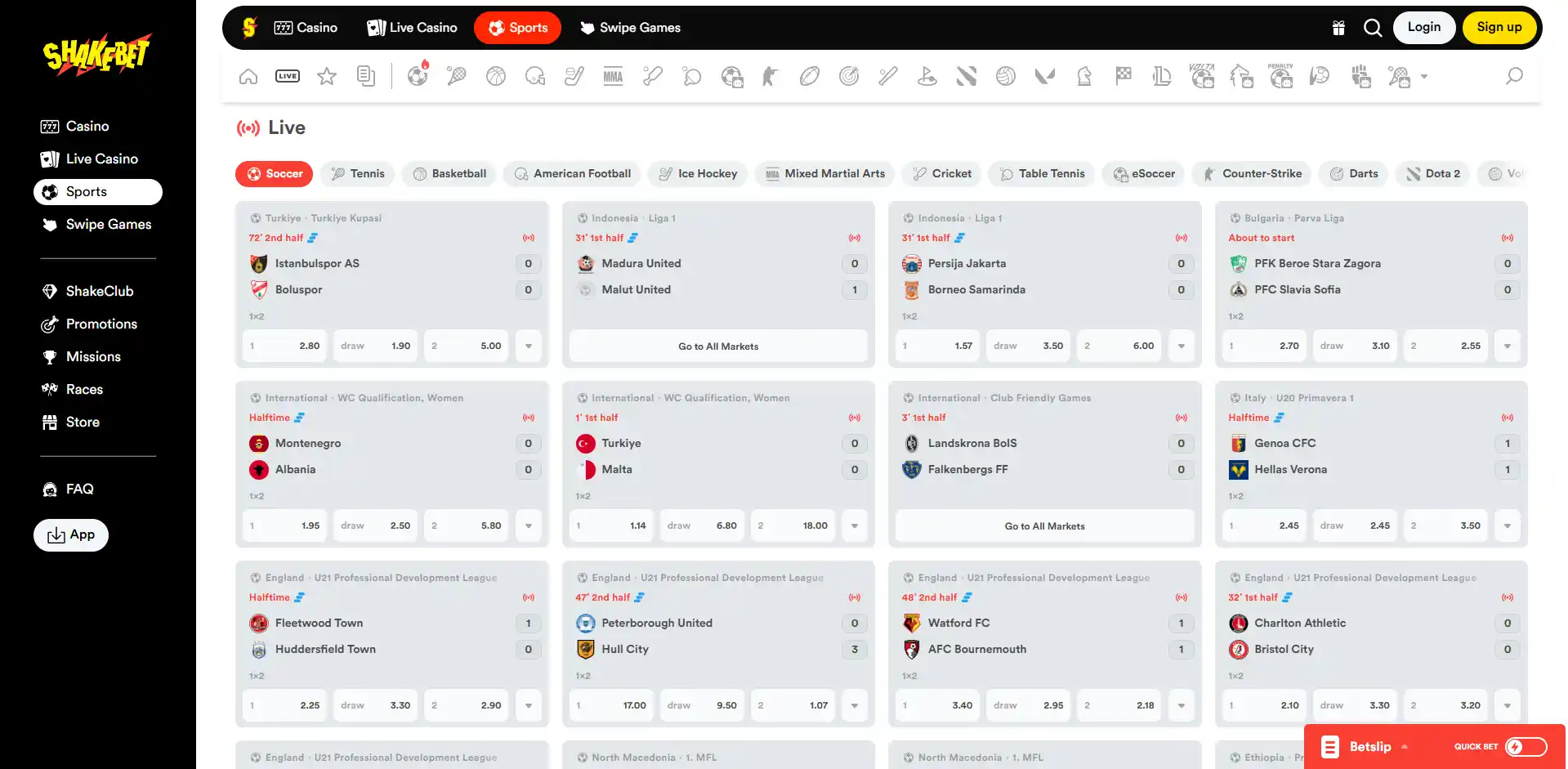Bet on draw 1.90 for Istanbulspor match

376,346
